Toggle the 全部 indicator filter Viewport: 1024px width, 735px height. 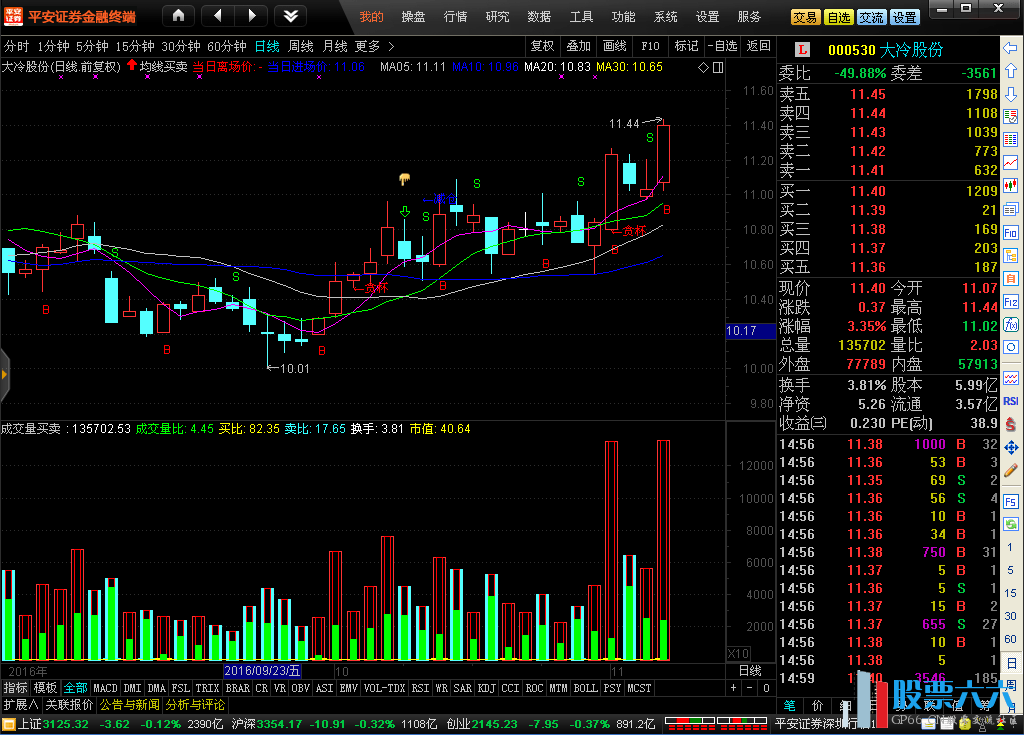76,688
